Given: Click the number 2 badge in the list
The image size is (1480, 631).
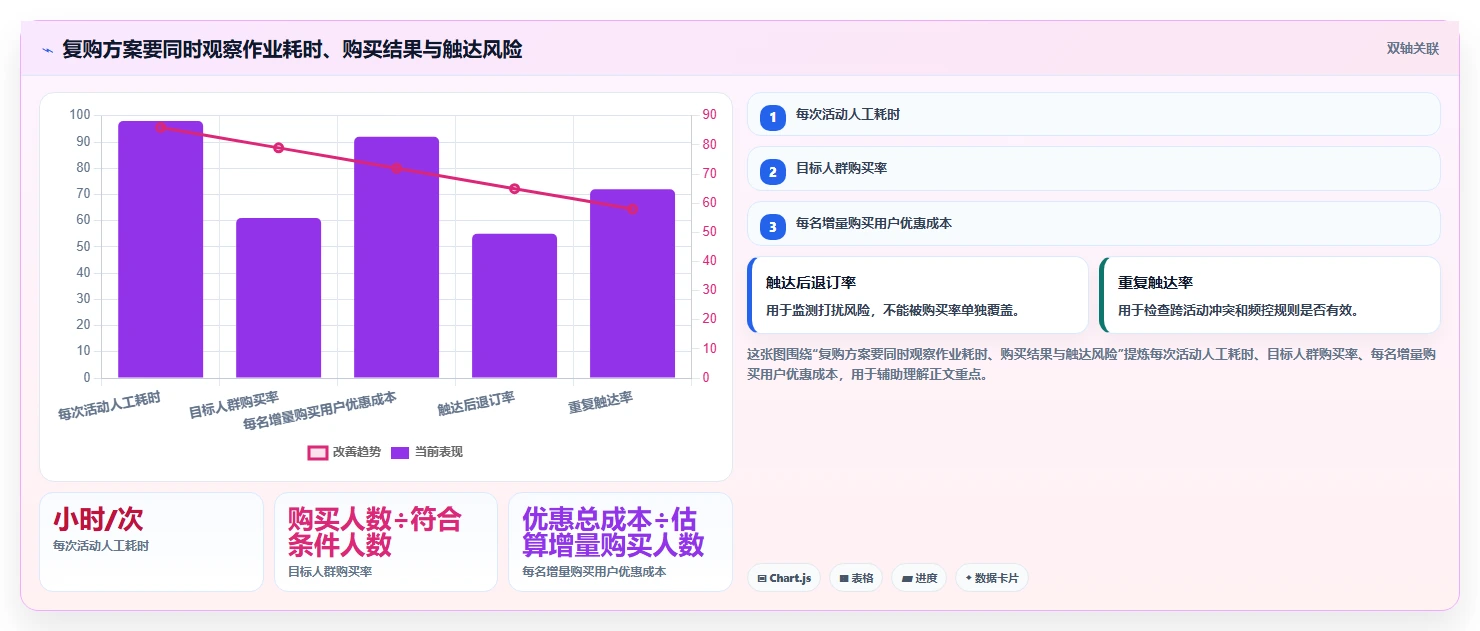Looking at the screenshot, I should (772, 171).
